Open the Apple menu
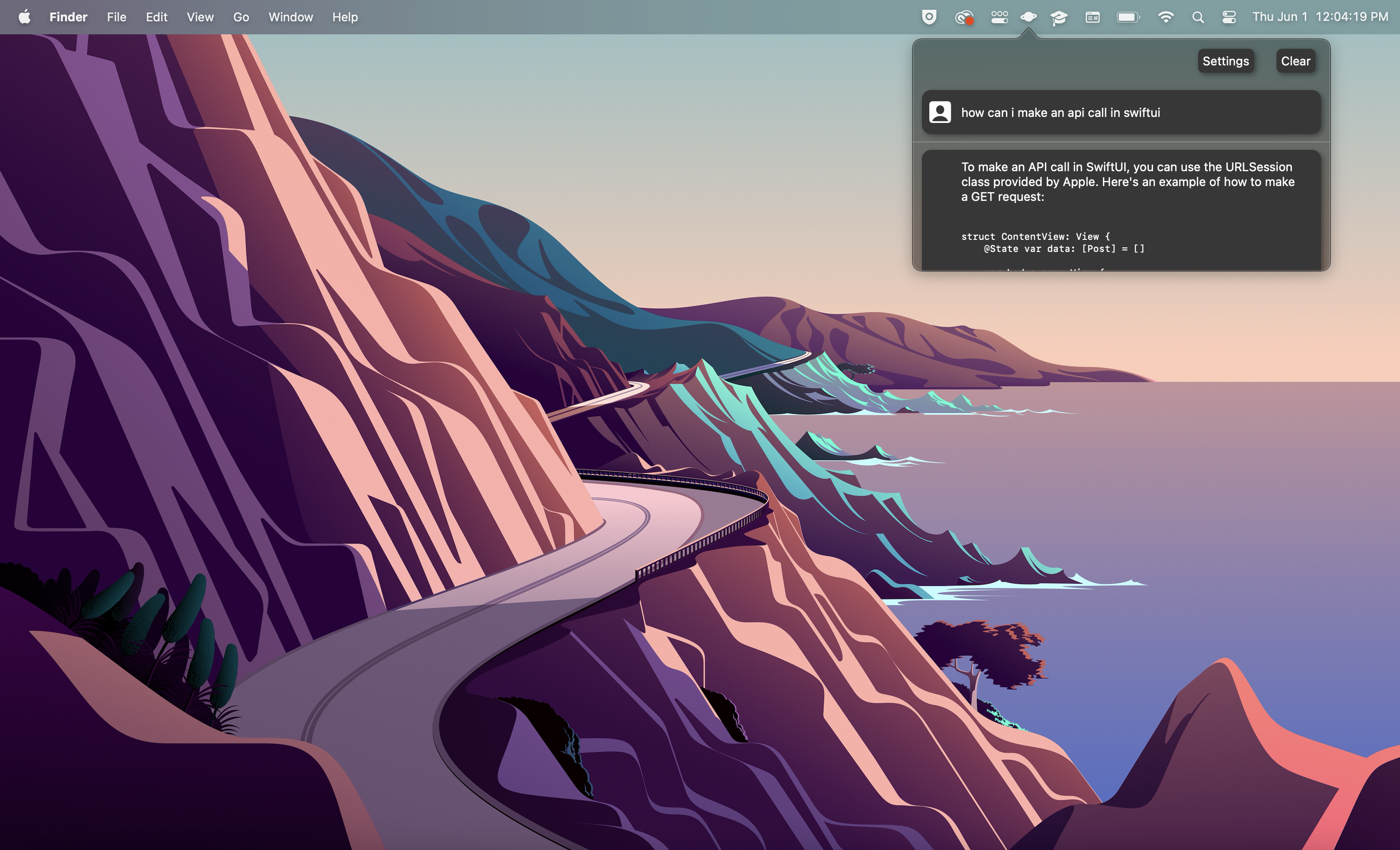This screenshot has width=1400, height=850. (25, 17)
